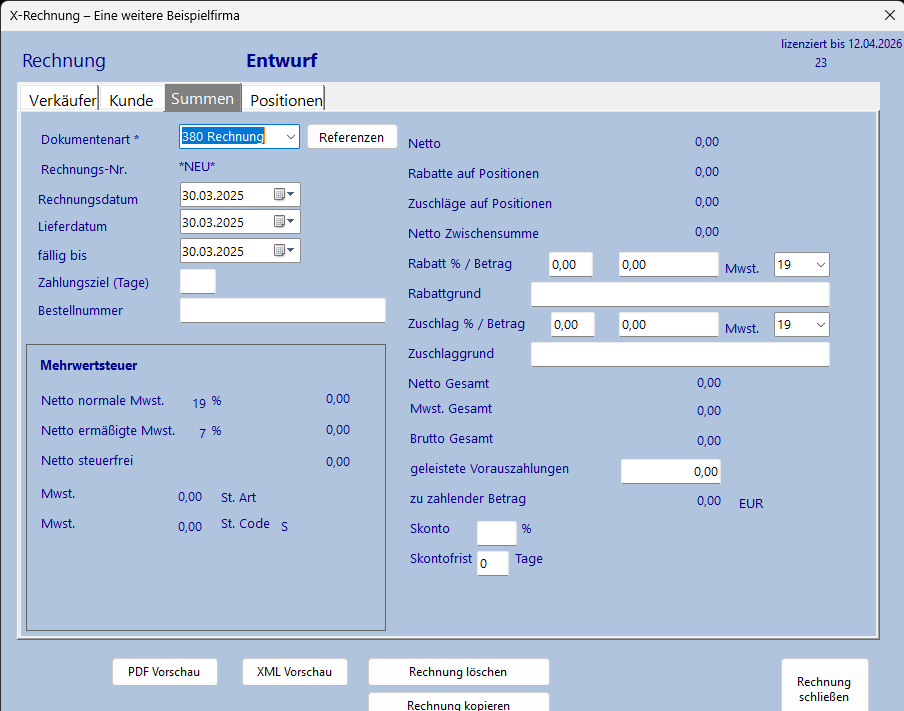This screenshot has height=711, width=904.
Task: Click the 'lizenziert bis 12.04.2026' text
Action: pyautogui.click(x=841, y=44)
